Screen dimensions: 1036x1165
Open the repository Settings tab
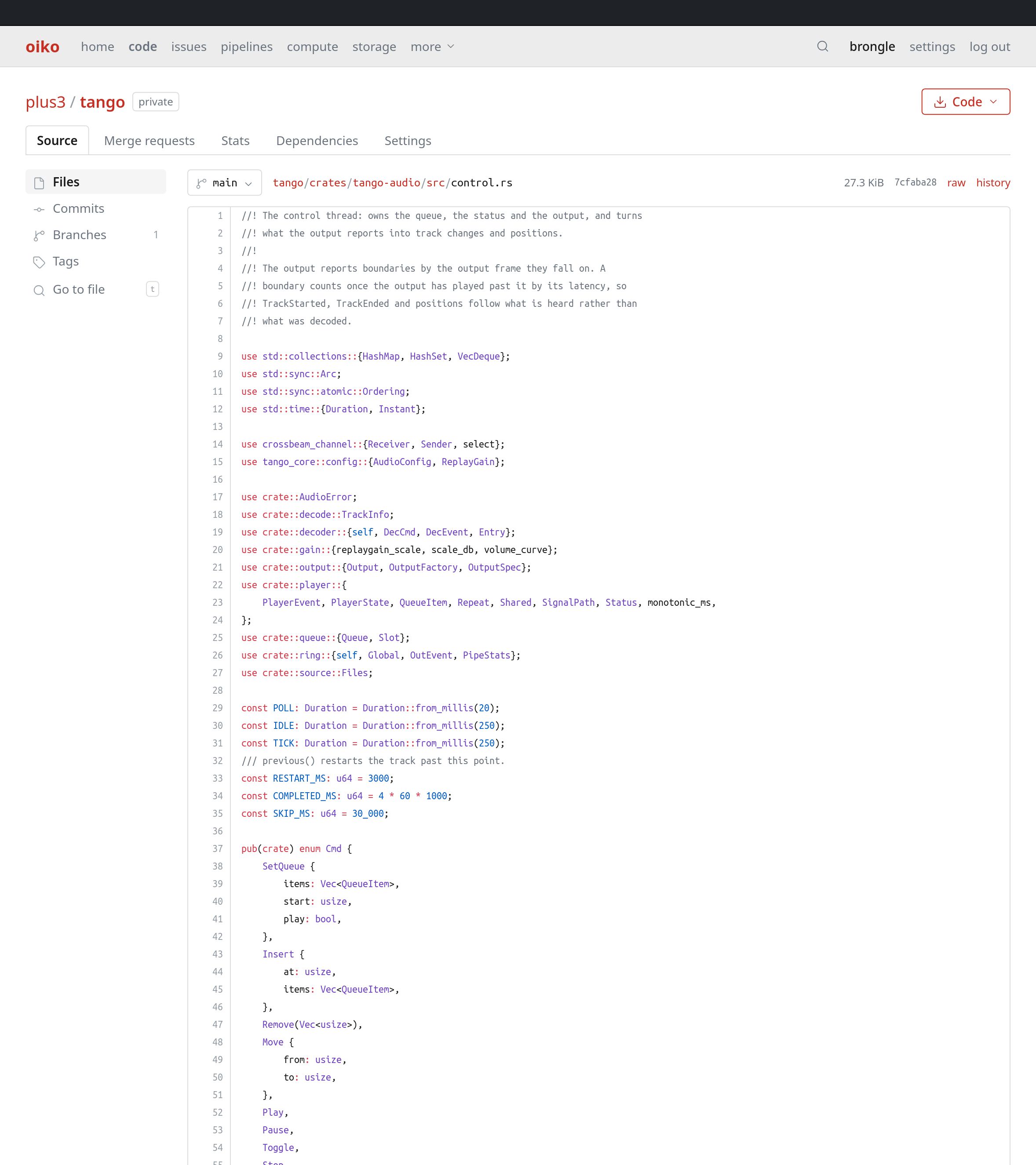(x=408, y=140)
